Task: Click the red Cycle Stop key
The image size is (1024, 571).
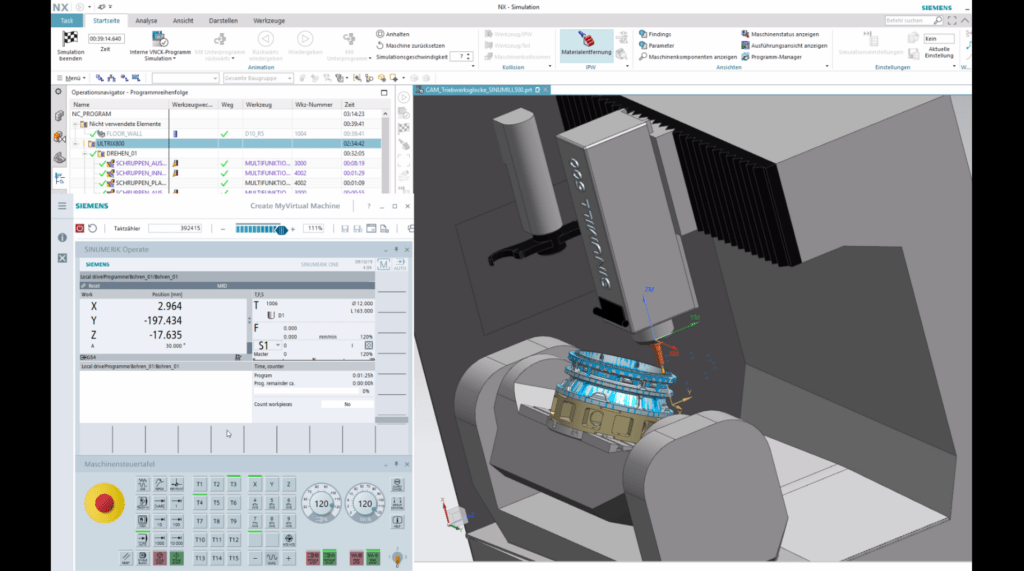Action: click(159, 558)
